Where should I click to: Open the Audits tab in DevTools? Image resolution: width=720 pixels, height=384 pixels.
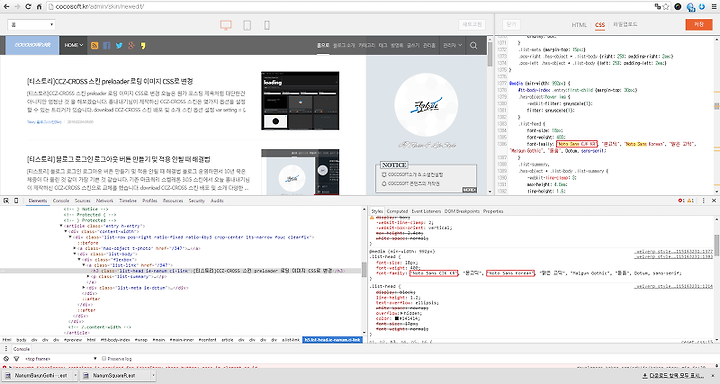click(217, 201)
